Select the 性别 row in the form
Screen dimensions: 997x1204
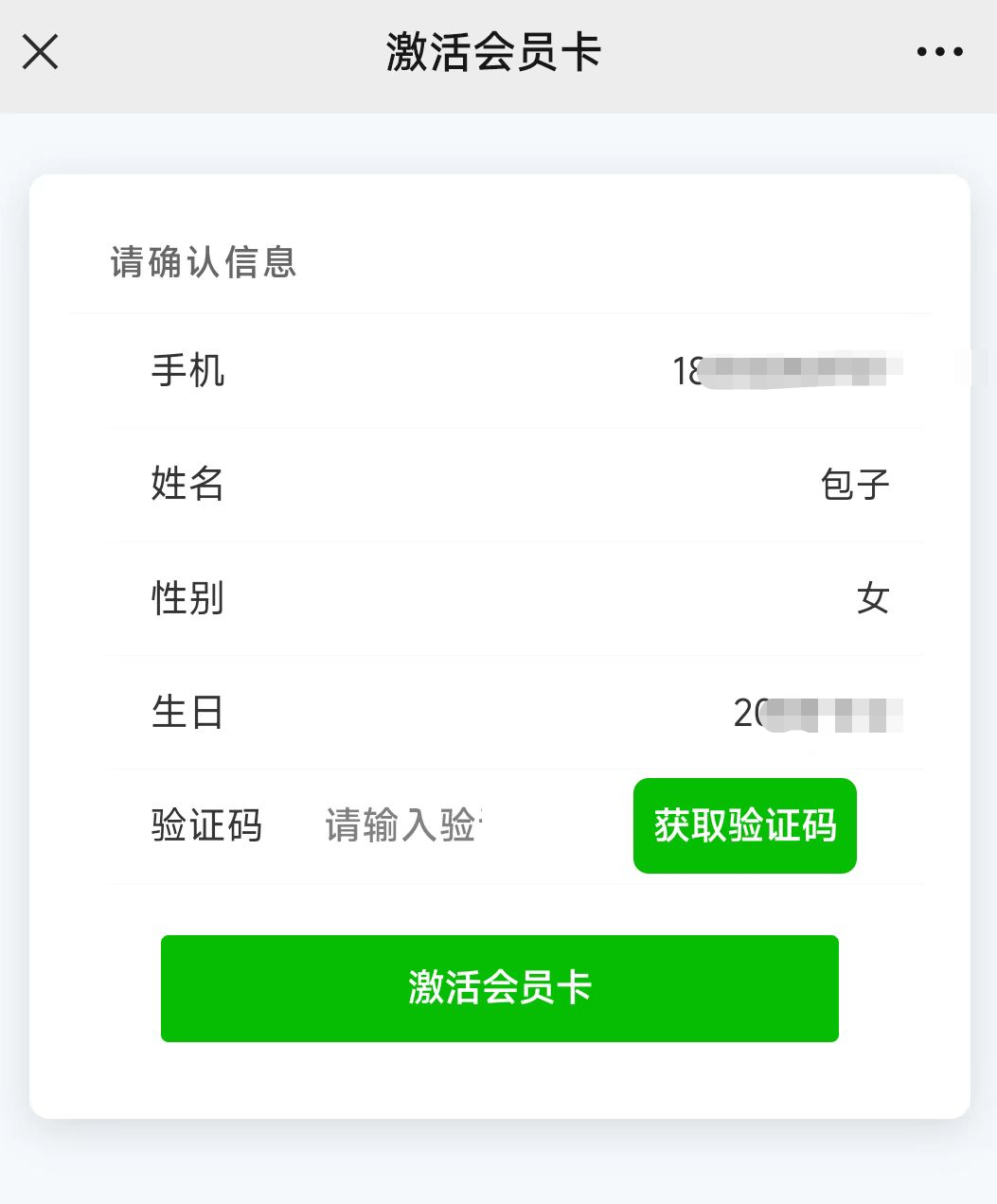coord(515,598)
